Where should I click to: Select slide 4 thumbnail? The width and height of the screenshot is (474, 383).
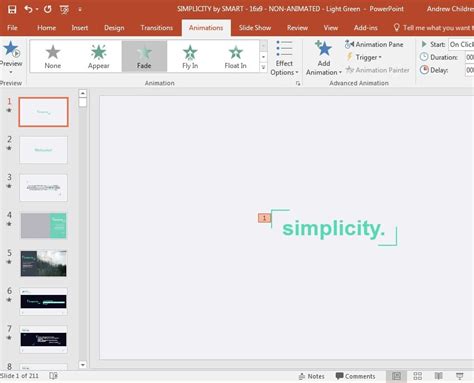pos(43,226)
